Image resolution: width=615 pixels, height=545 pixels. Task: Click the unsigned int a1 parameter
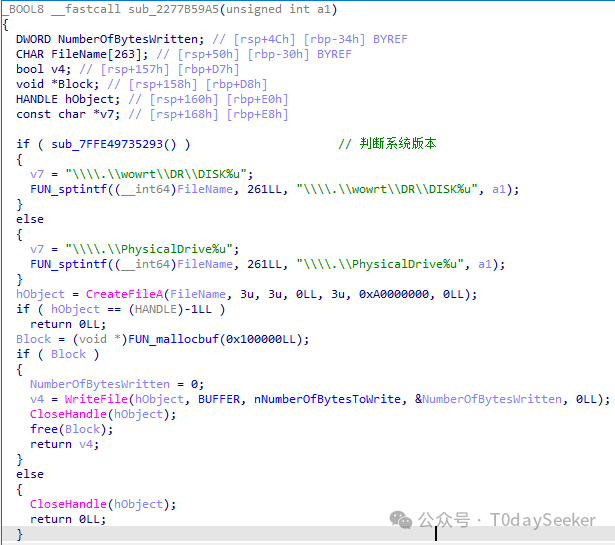(278, 9)
